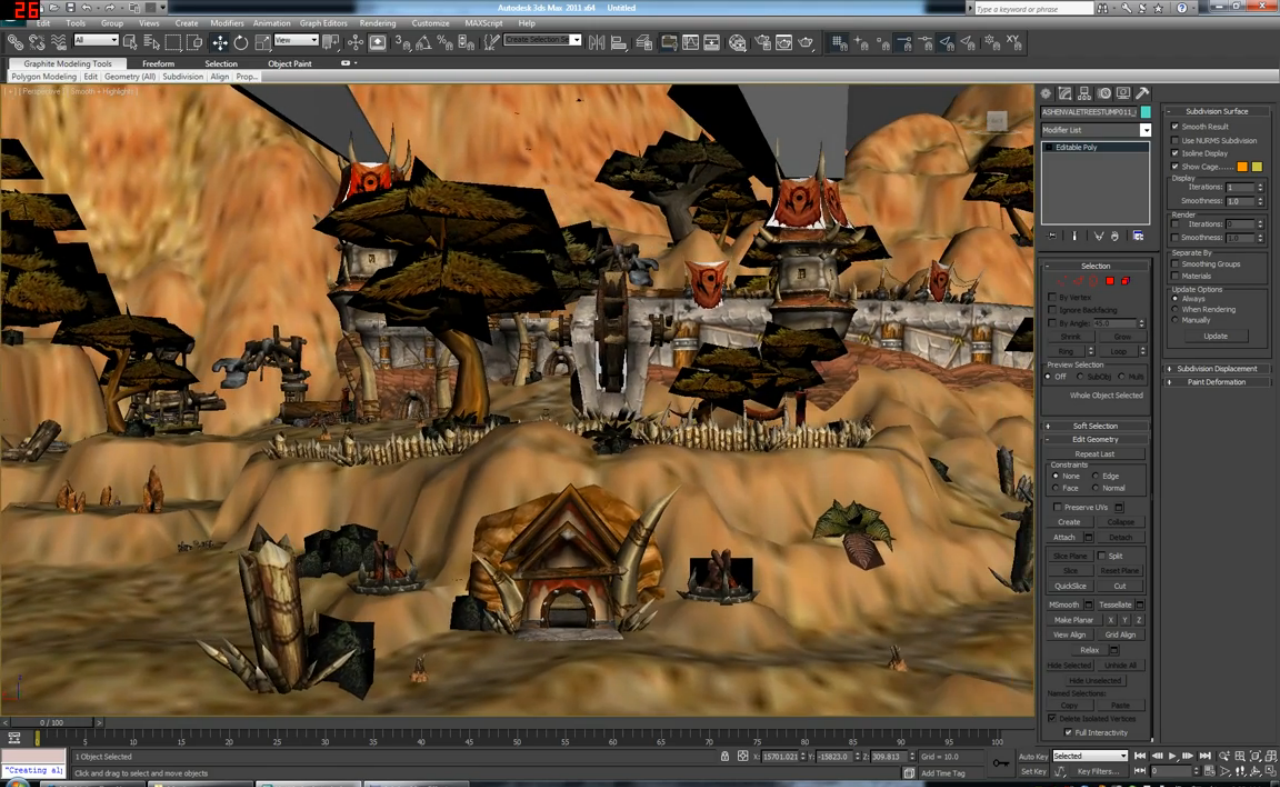This screenshot has width=1280, height=787.
Task: Toggle the Percent Snap icon
Action: pos(445,43)
